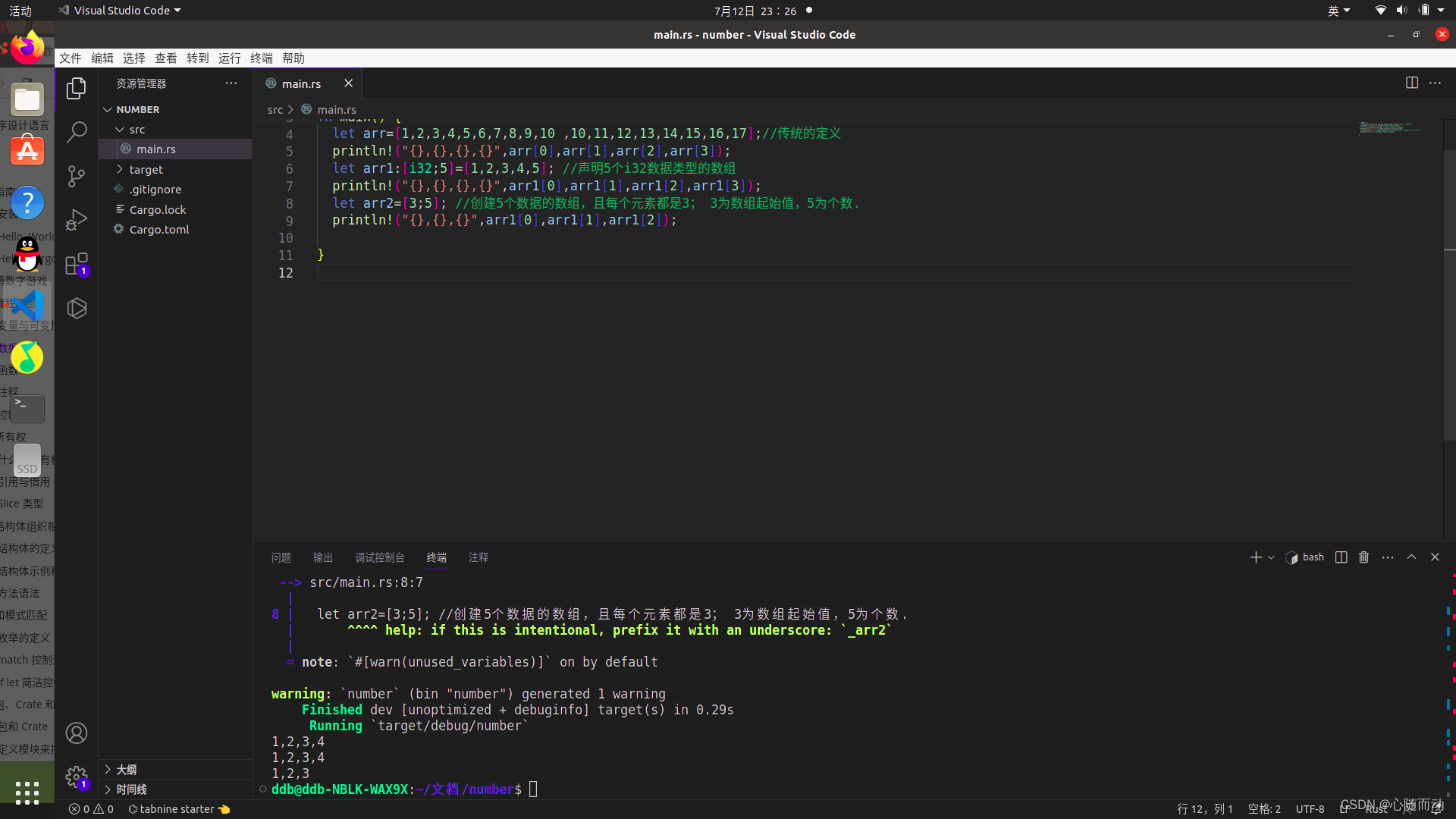Open Explorer panel more actions ellipsis
This screenshot has height=819, width=1456.
click(231, 83)
